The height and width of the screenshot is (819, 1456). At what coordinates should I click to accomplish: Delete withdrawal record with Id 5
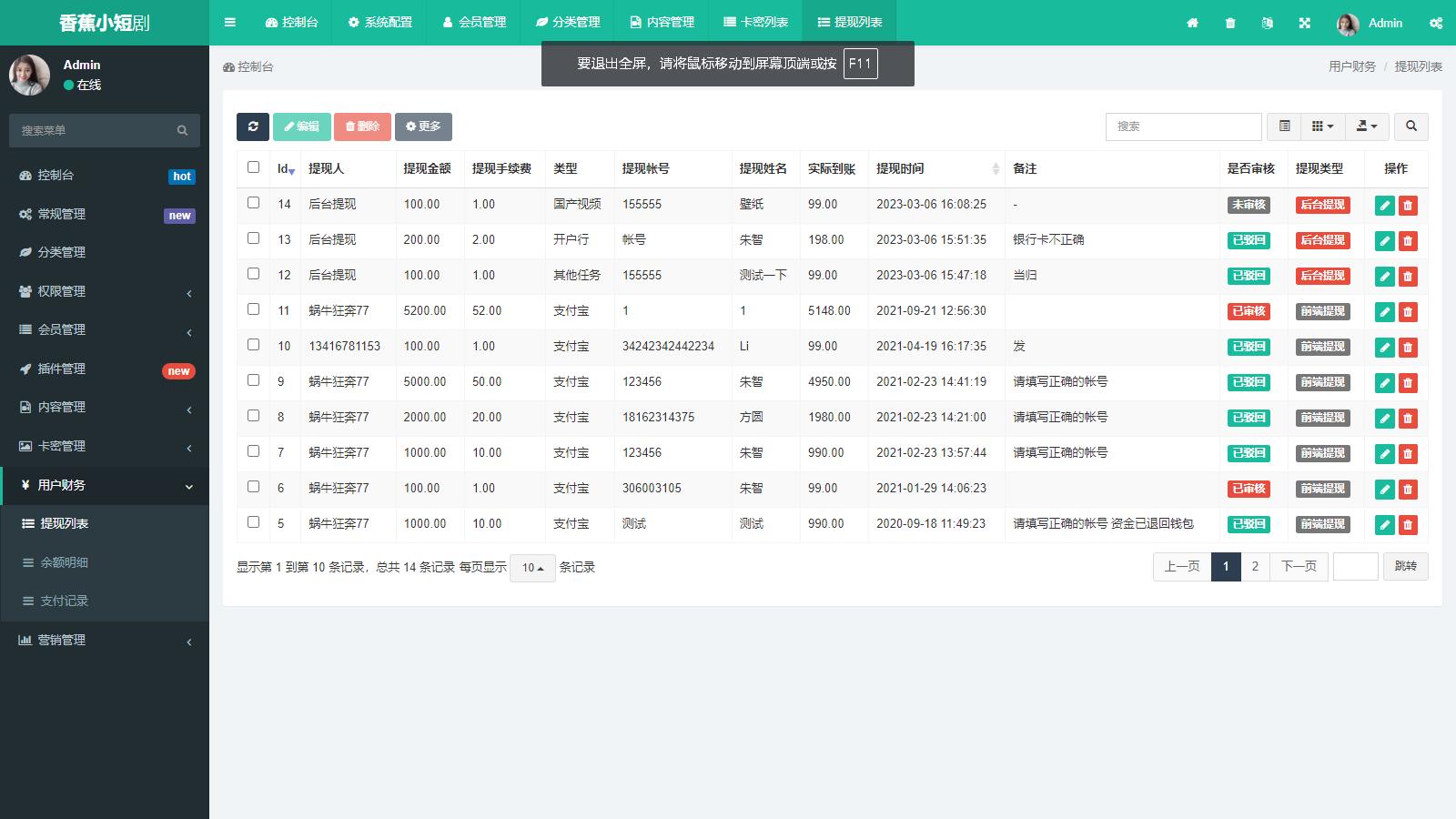point(1408,524)
